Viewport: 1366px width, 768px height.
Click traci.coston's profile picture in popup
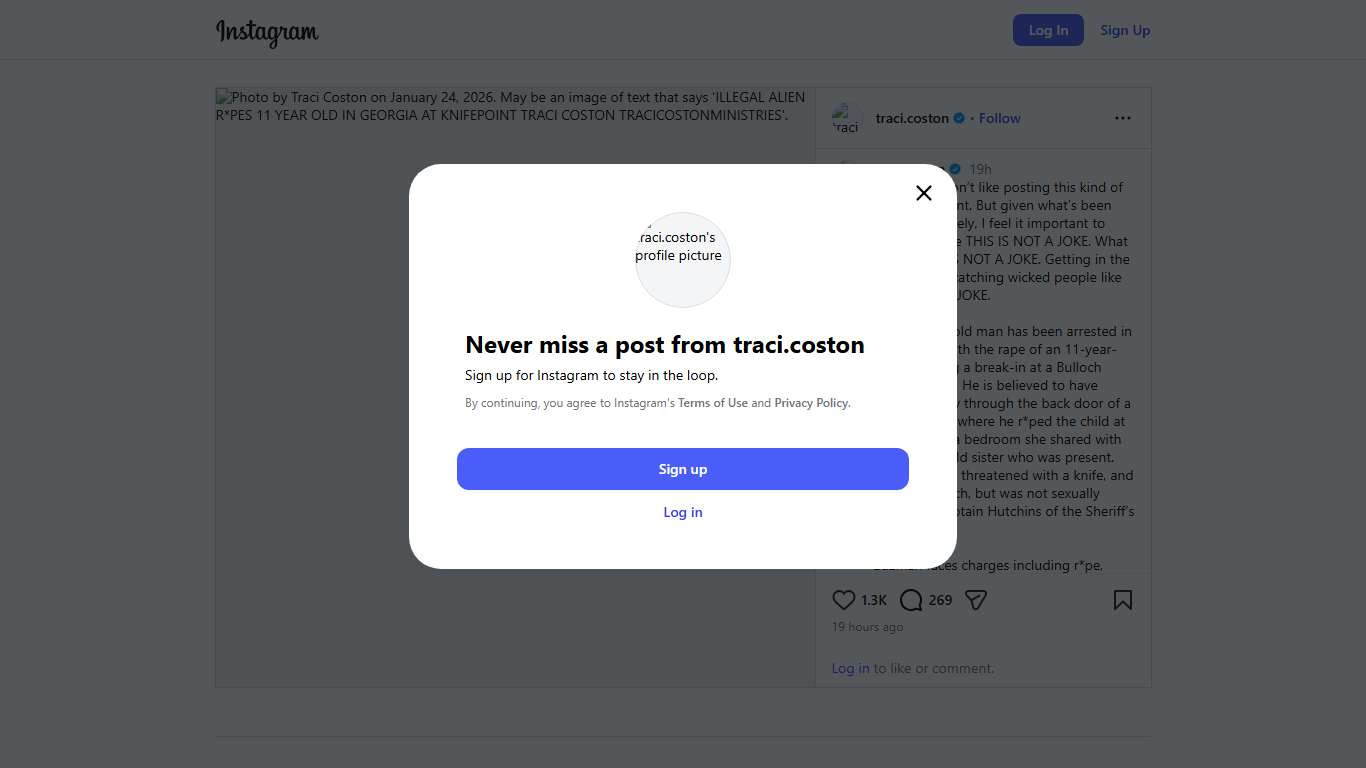pos(683,259)
